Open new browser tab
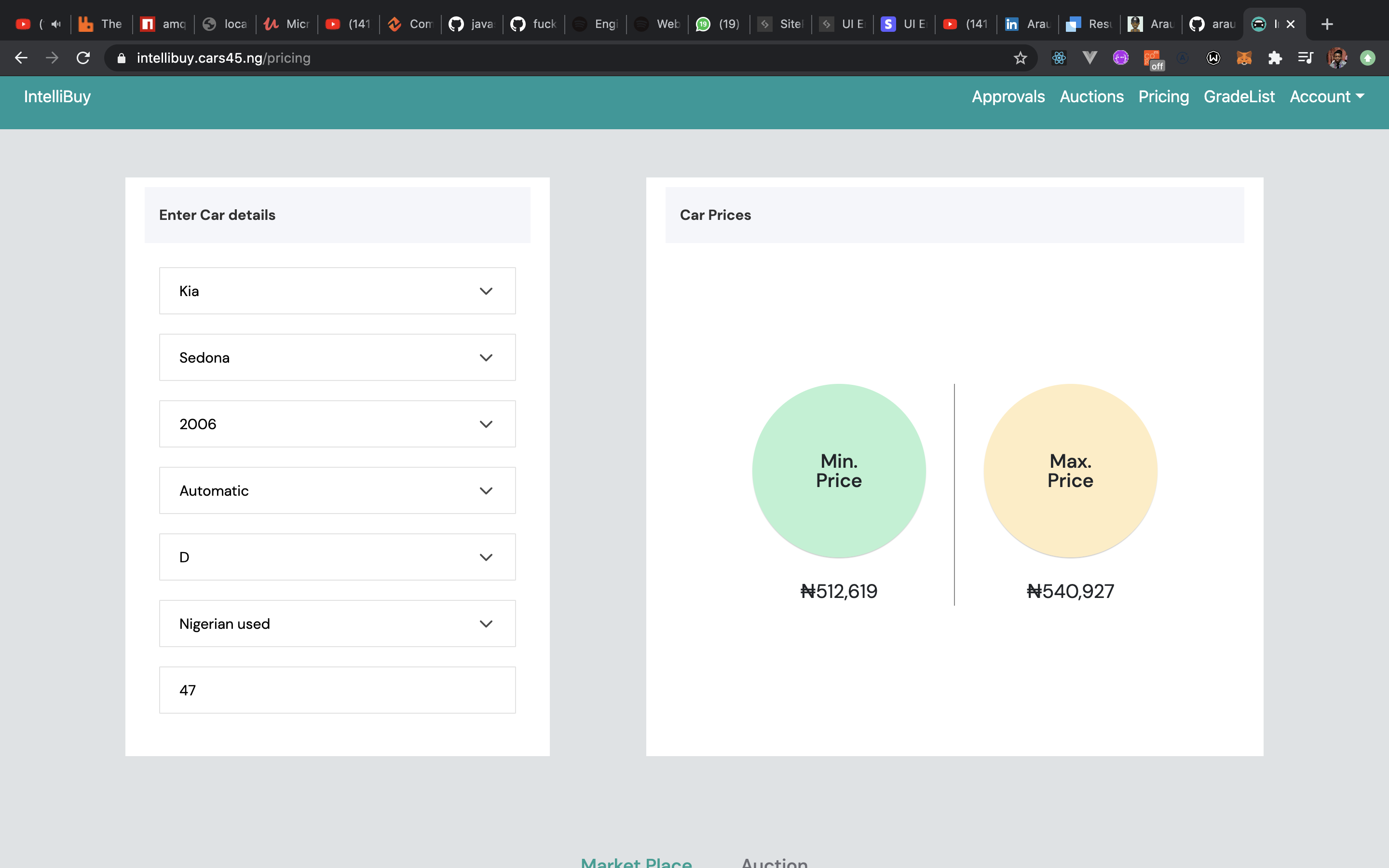The height and width of the screenshot is (868, 1389). 1327,24
